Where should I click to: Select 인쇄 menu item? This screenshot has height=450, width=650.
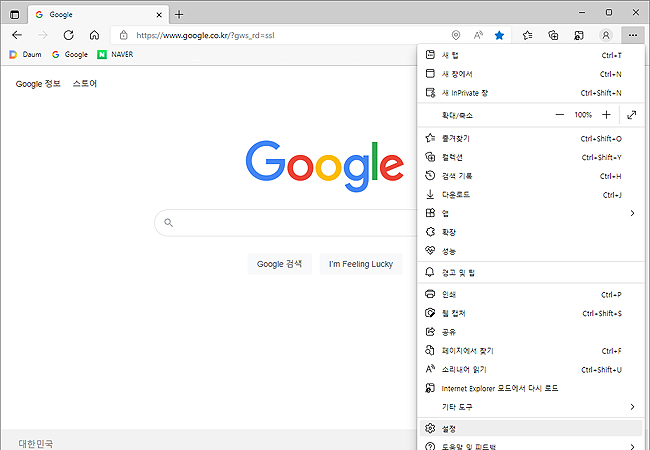531,294
